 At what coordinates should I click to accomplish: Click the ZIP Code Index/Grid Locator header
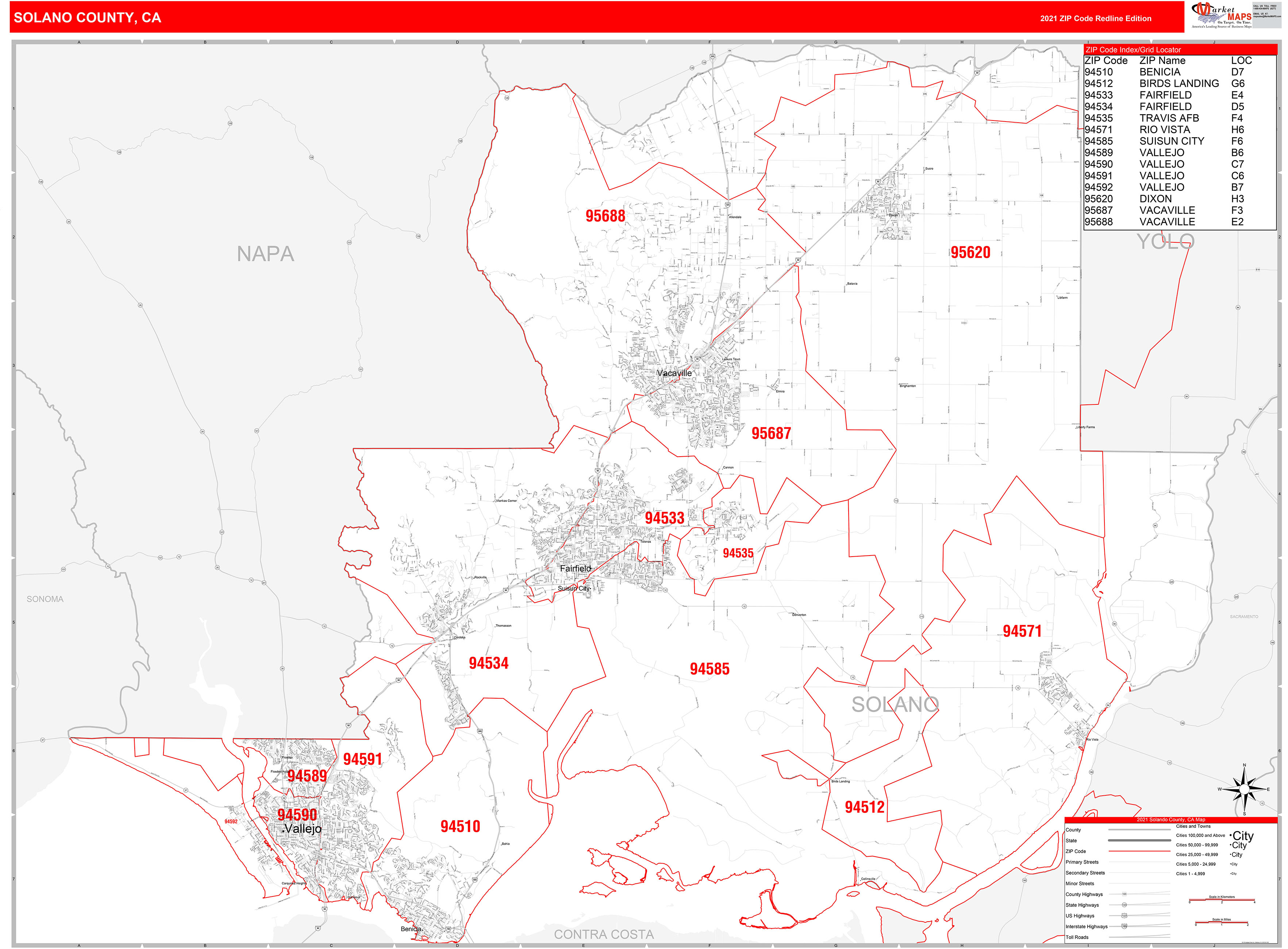(1133, 50)
